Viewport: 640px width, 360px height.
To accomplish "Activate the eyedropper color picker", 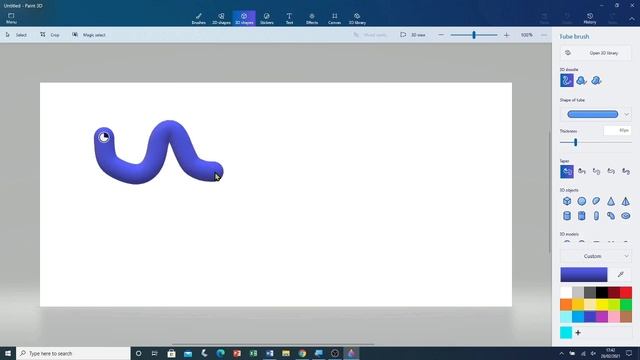I will (x=621, y=275).
